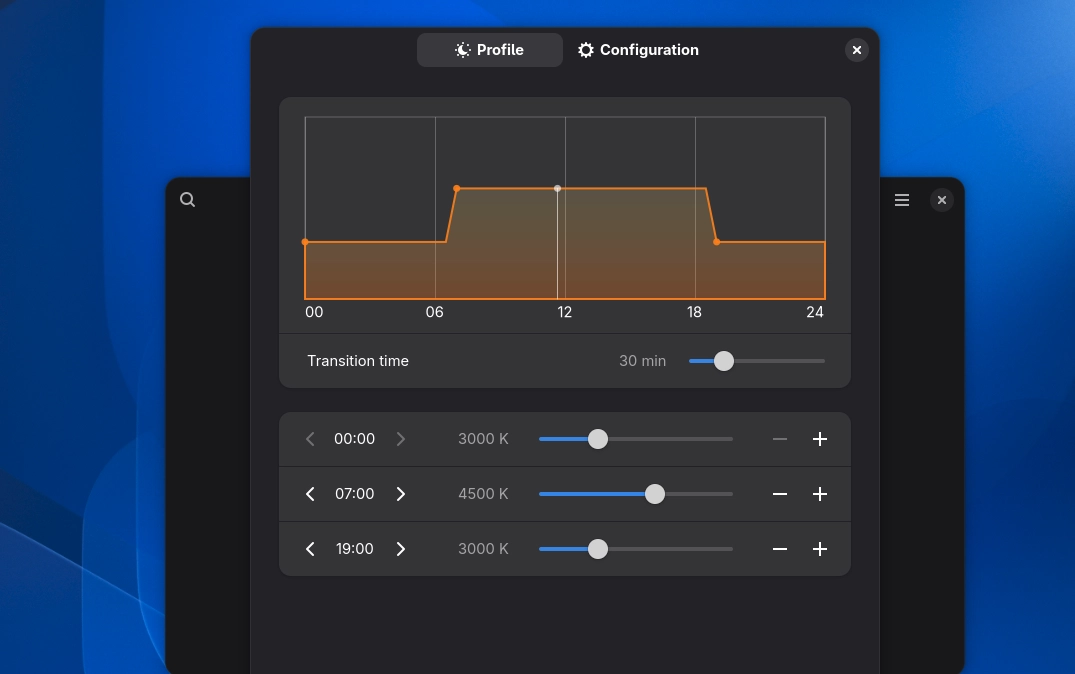
Task: Move the 19:00 time later
Action: 400,549
